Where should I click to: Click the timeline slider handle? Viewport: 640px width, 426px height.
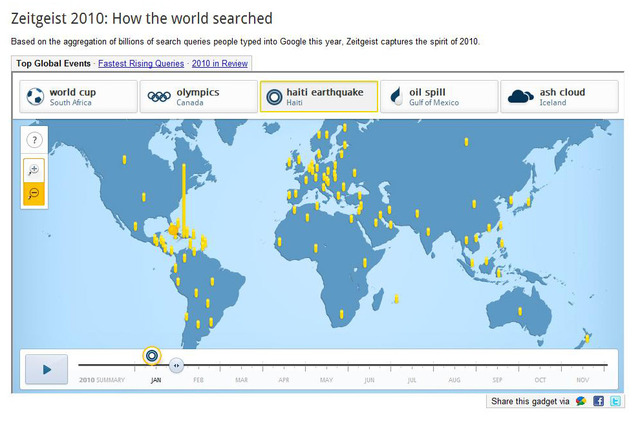(x=176, y=365)
